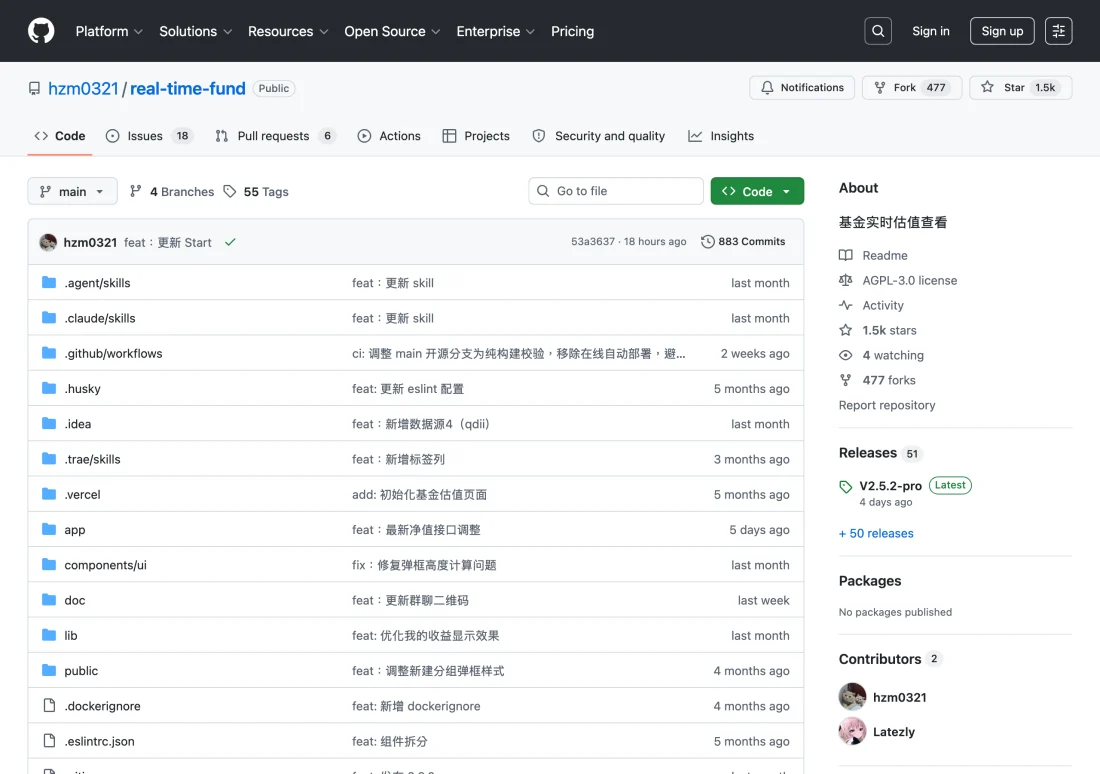Viewport: 1100px width, 774px height.
Task: Open the real-time-fund repository link
Action: (x=187, y=88)
